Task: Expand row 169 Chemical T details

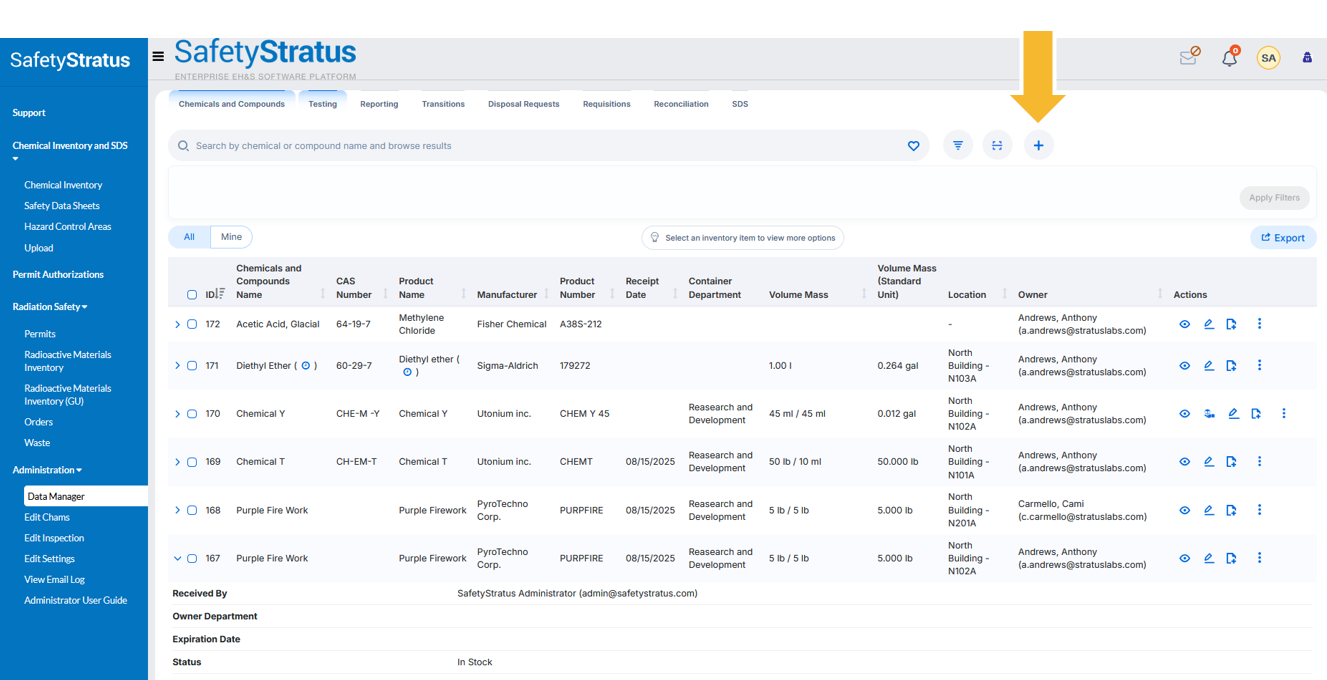Action: point(178,462)
